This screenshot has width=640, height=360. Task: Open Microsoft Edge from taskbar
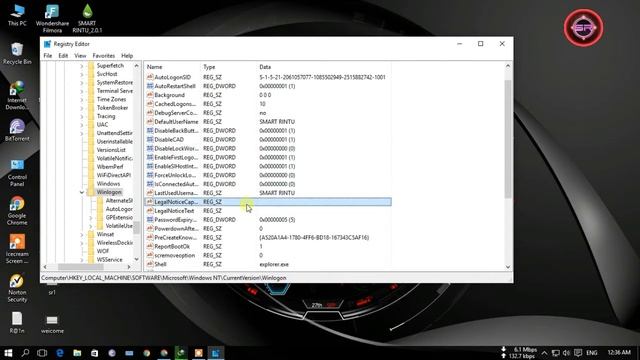point(60,353)
